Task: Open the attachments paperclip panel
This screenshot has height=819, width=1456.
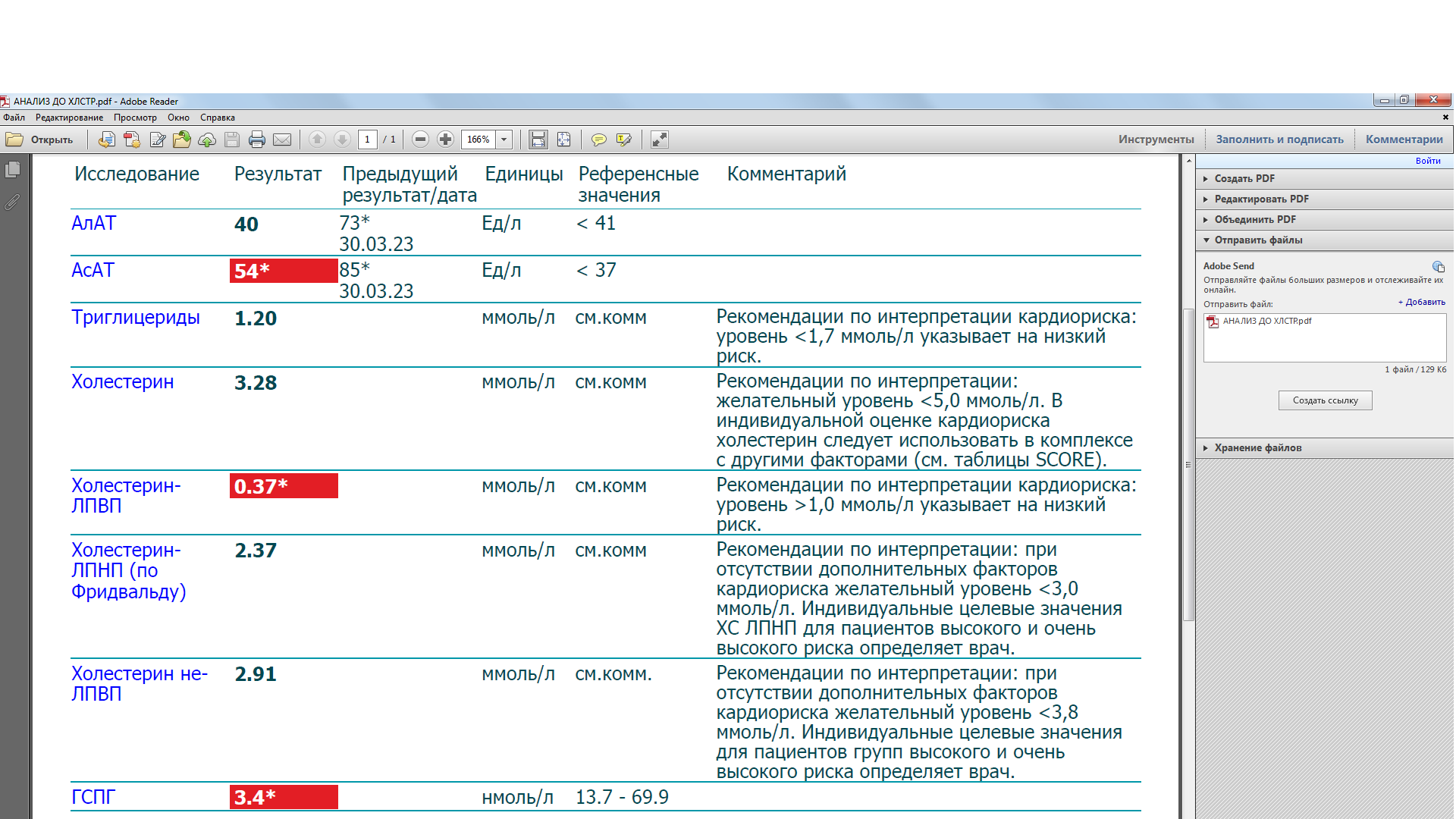Action: (x=13, y=202)
